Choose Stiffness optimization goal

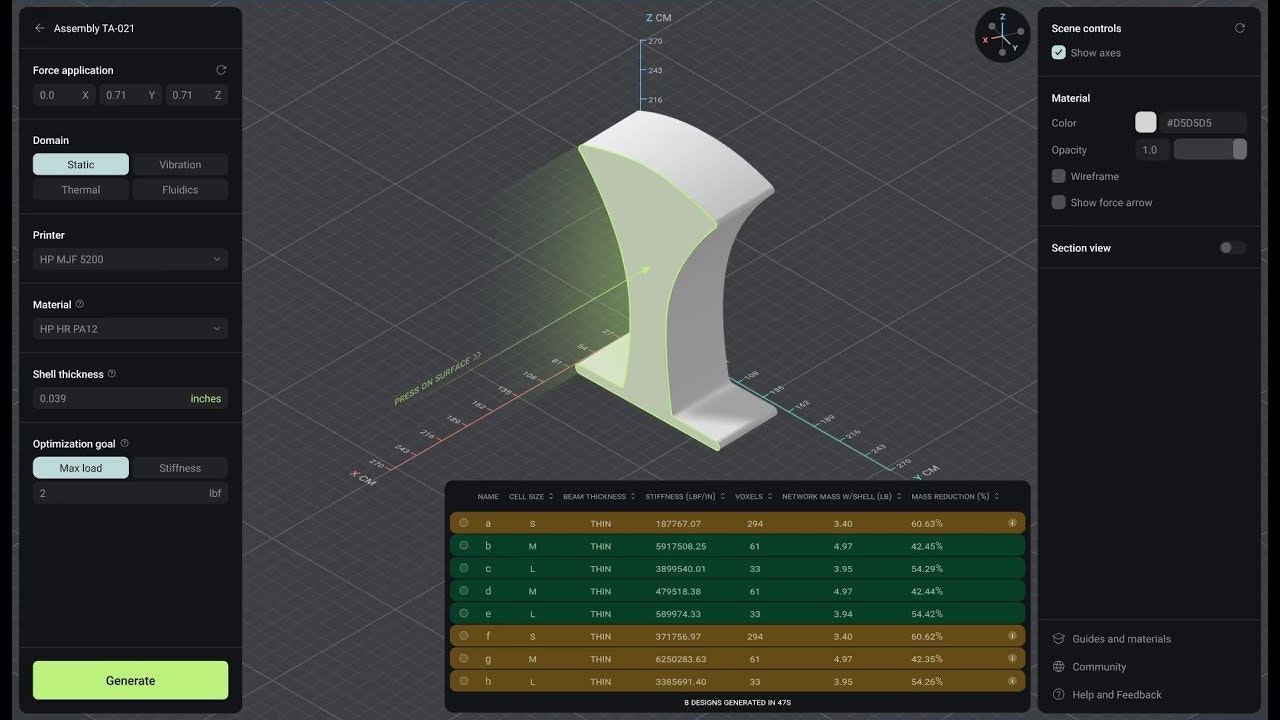coord(180,468)
